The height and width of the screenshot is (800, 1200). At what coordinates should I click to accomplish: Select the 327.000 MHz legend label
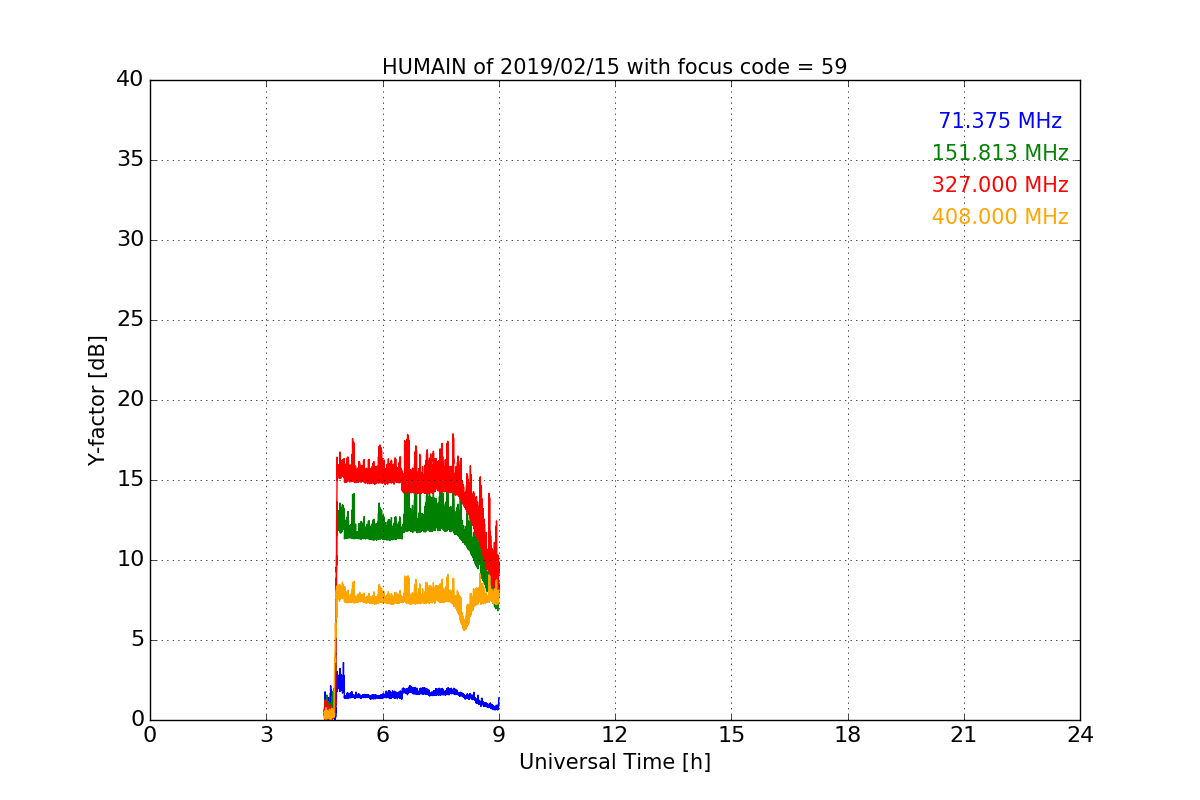tap(1000, 185)
